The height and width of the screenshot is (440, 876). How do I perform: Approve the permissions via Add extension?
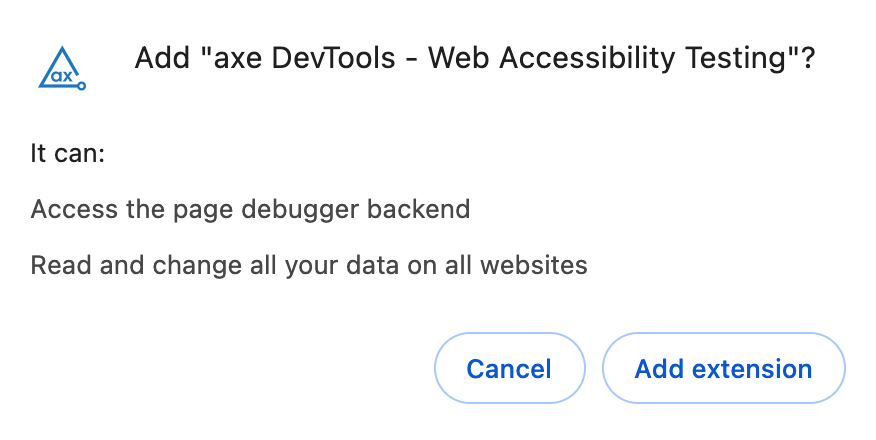pos(723,368)
